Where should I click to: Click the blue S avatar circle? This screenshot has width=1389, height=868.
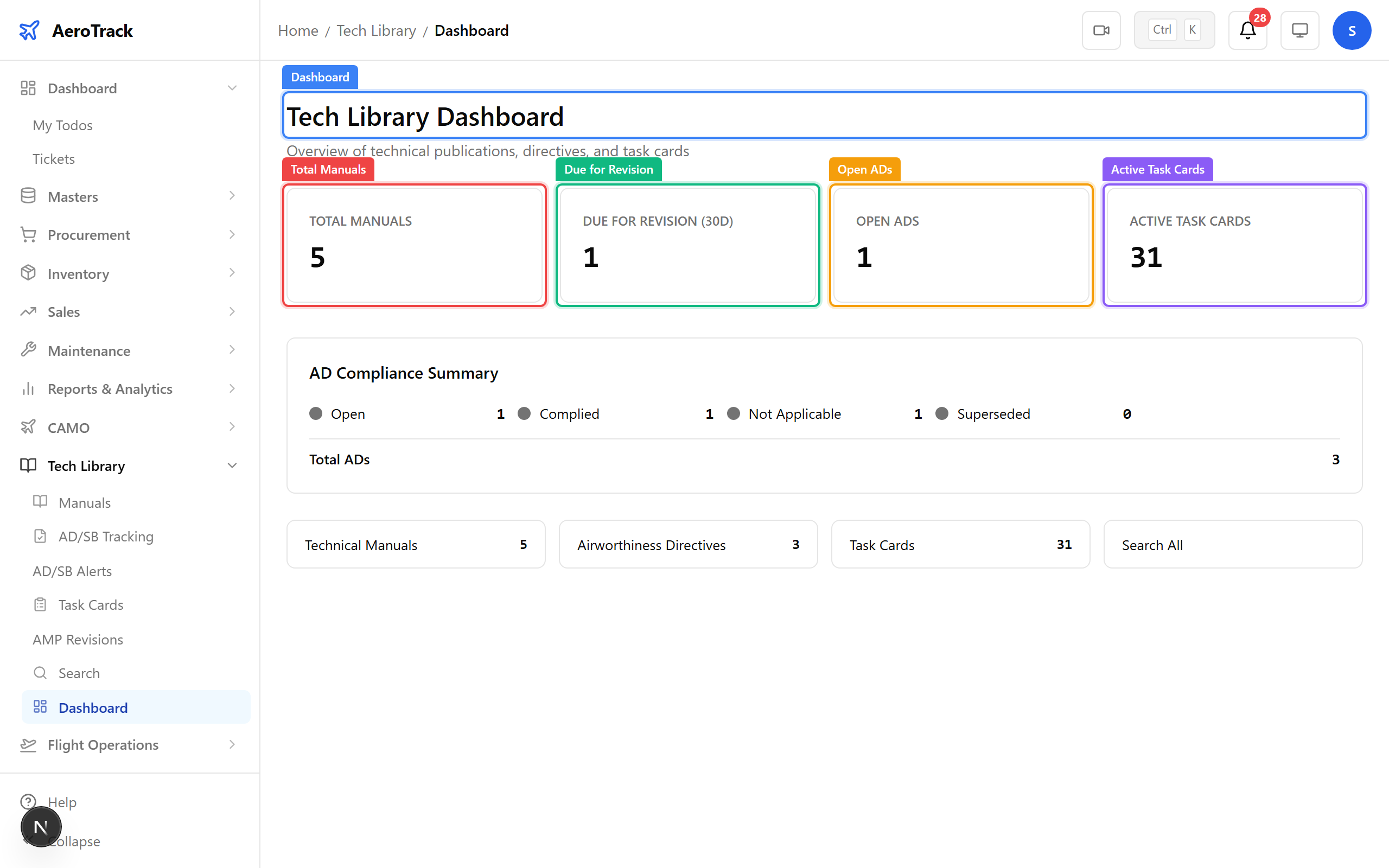(1352, 30)
